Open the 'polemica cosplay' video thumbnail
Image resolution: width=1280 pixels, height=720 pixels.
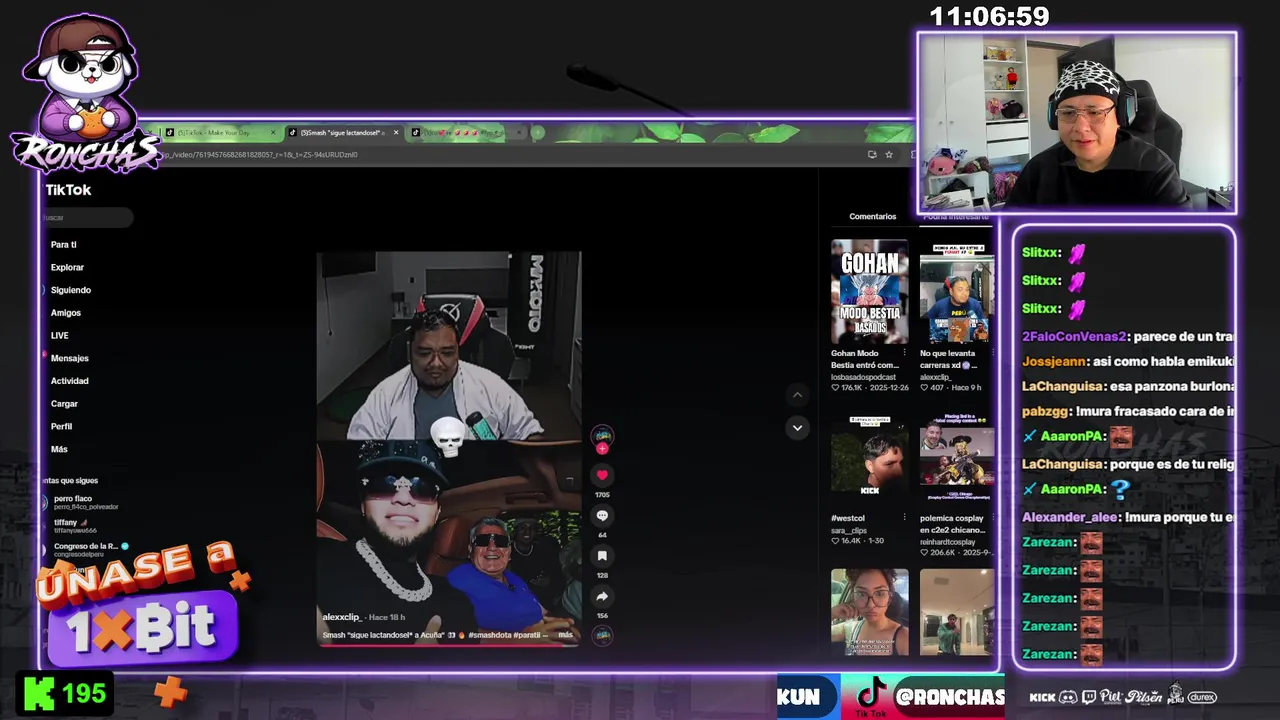(x=957, y=458)
